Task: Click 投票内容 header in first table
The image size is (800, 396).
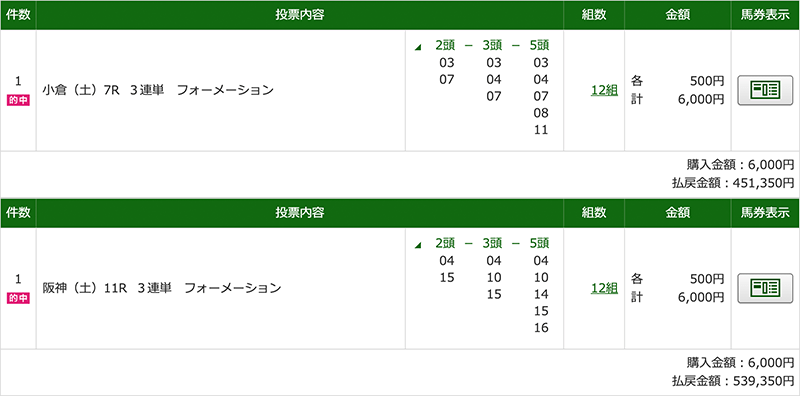Action: (300, 15)
